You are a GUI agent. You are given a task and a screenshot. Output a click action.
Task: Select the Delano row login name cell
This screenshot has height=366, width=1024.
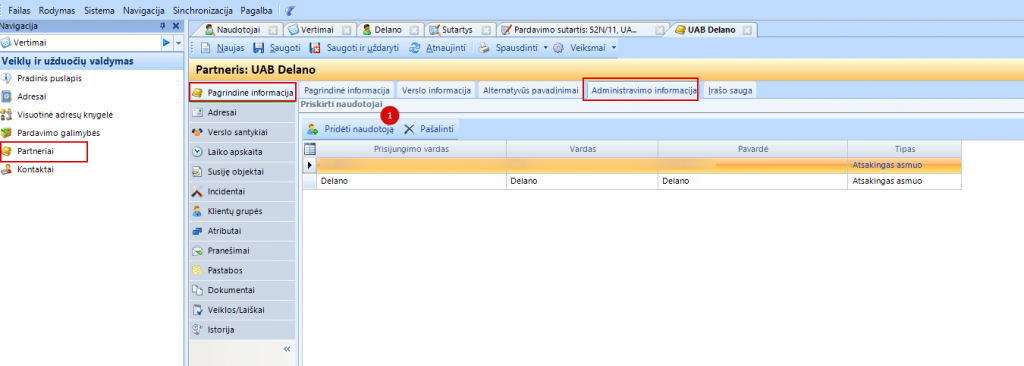point(411,181)
